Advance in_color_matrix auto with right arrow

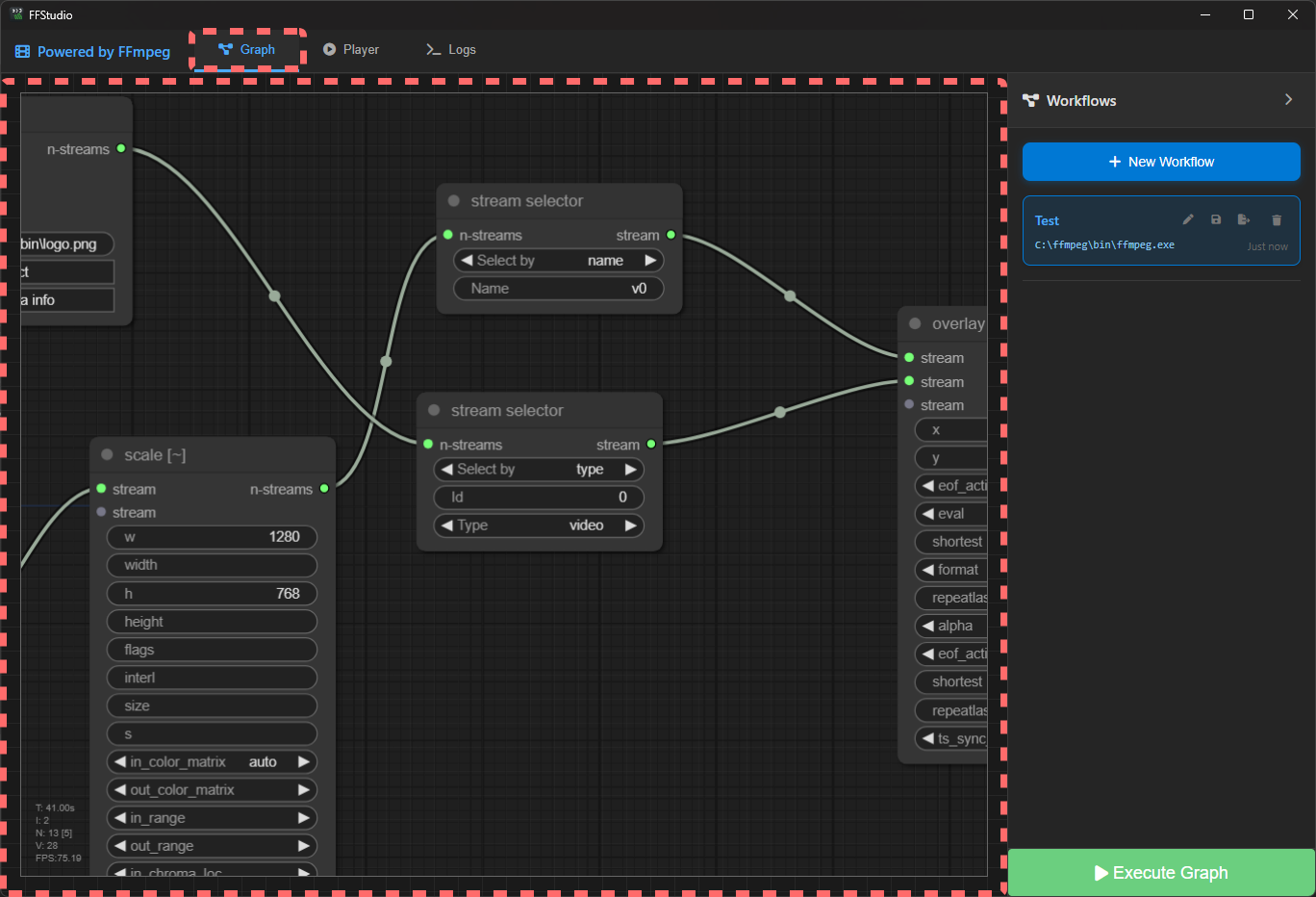[304, 761]
